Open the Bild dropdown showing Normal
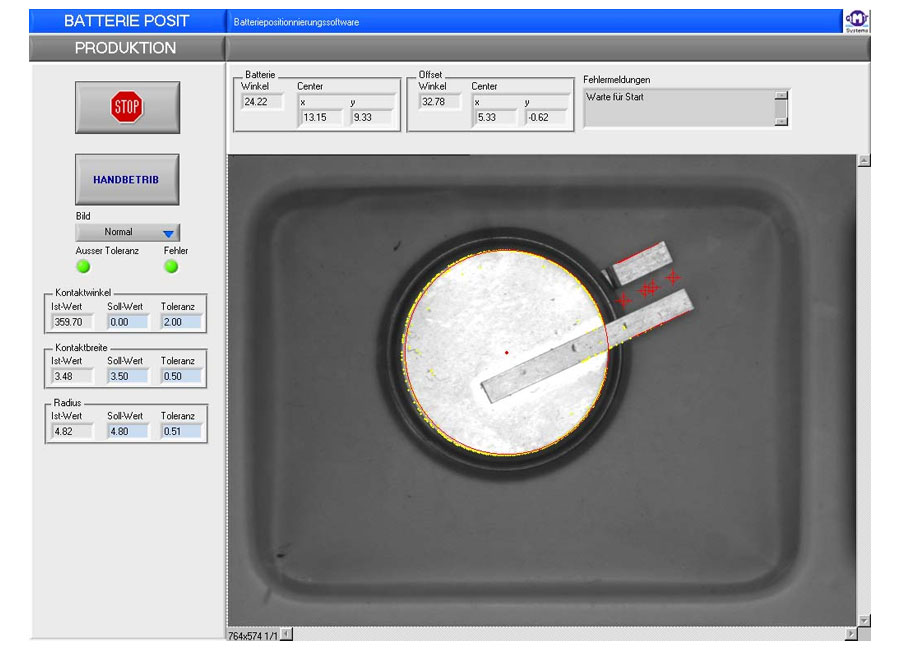The image size is (900, 650). [118, 232]
